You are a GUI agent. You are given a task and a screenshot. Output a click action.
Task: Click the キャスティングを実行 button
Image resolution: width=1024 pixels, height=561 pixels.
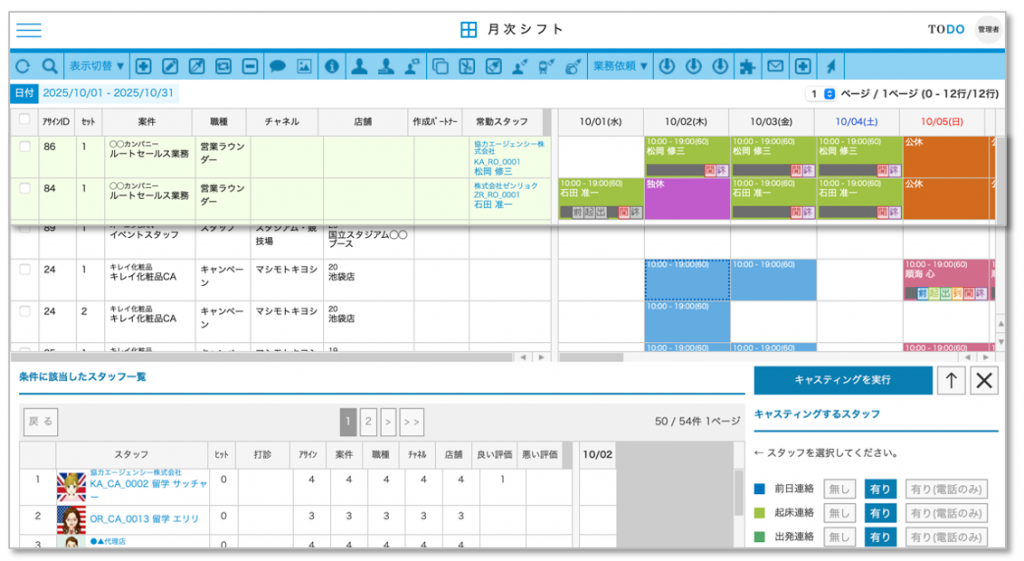click(841, 380)
